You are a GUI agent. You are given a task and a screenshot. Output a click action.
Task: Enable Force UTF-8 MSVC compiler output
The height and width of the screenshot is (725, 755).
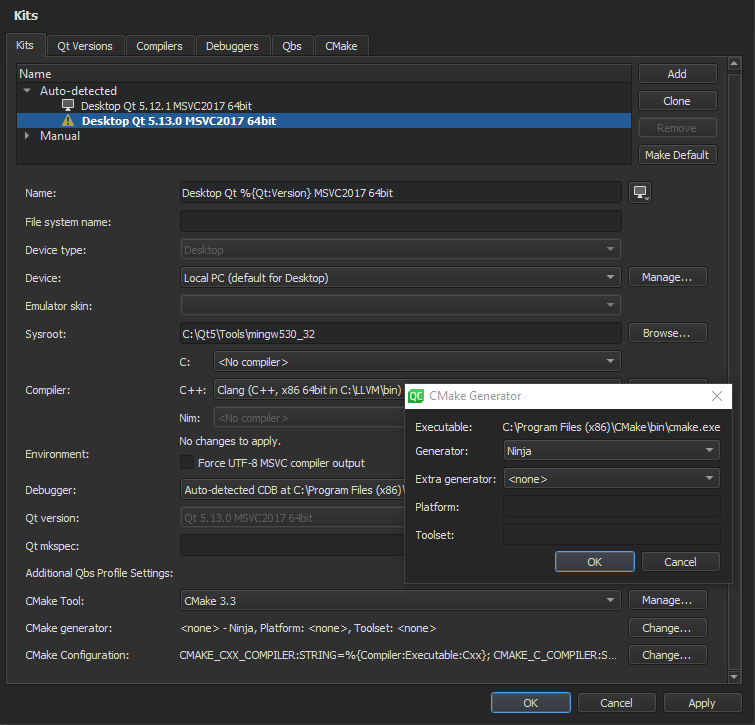pos(186,463)
